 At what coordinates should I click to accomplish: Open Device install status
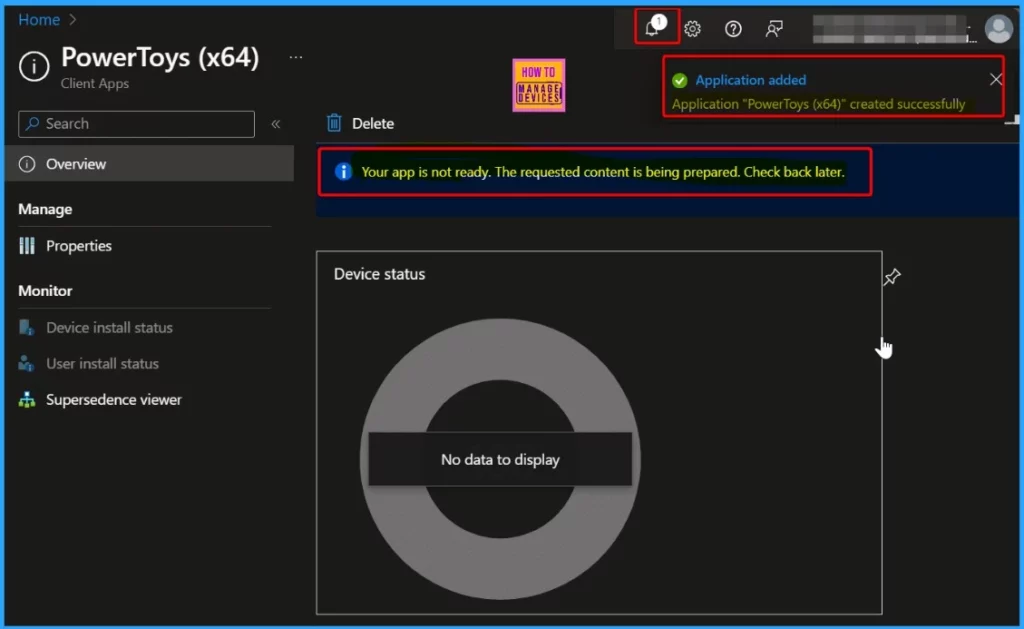(x=109, y=327)
